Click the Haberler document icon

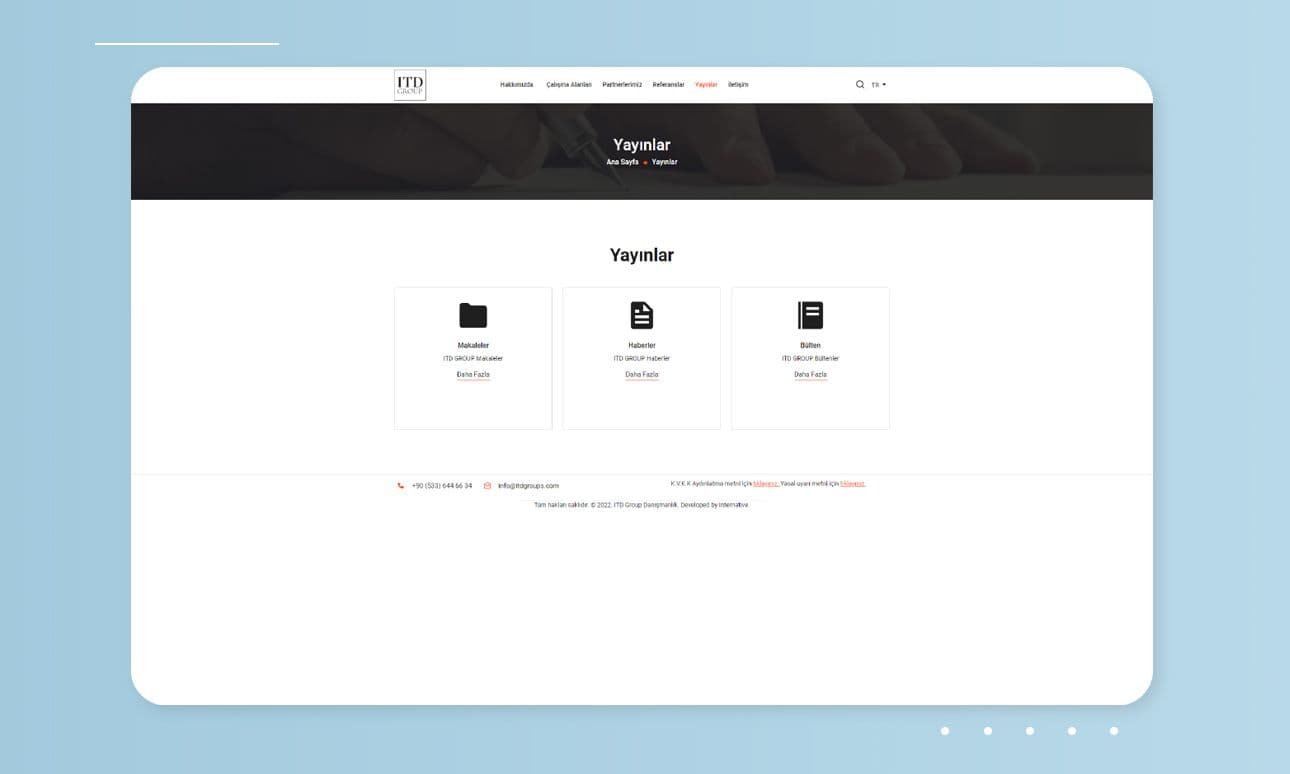point(642,315)
